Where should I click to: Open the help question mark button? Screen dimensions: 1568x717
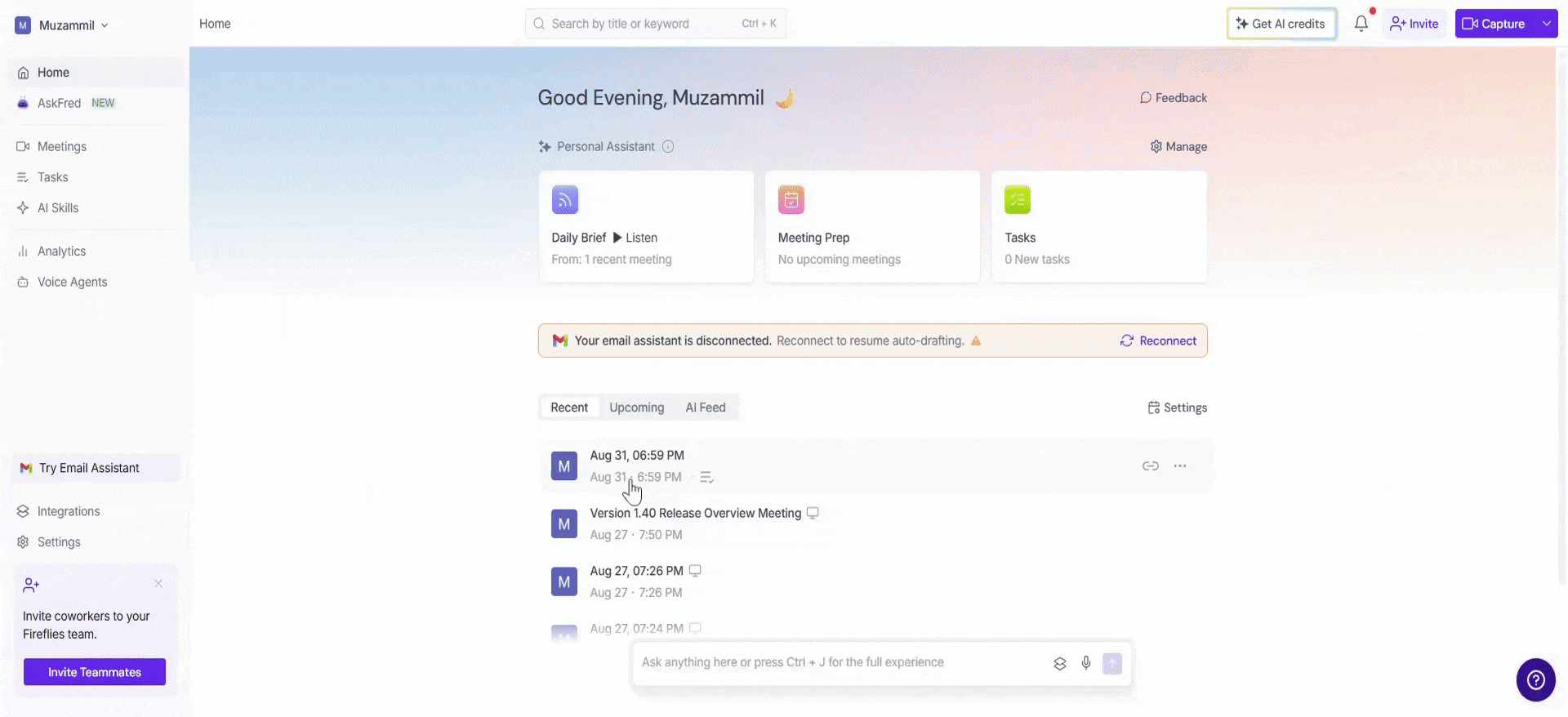point(1536,679)
